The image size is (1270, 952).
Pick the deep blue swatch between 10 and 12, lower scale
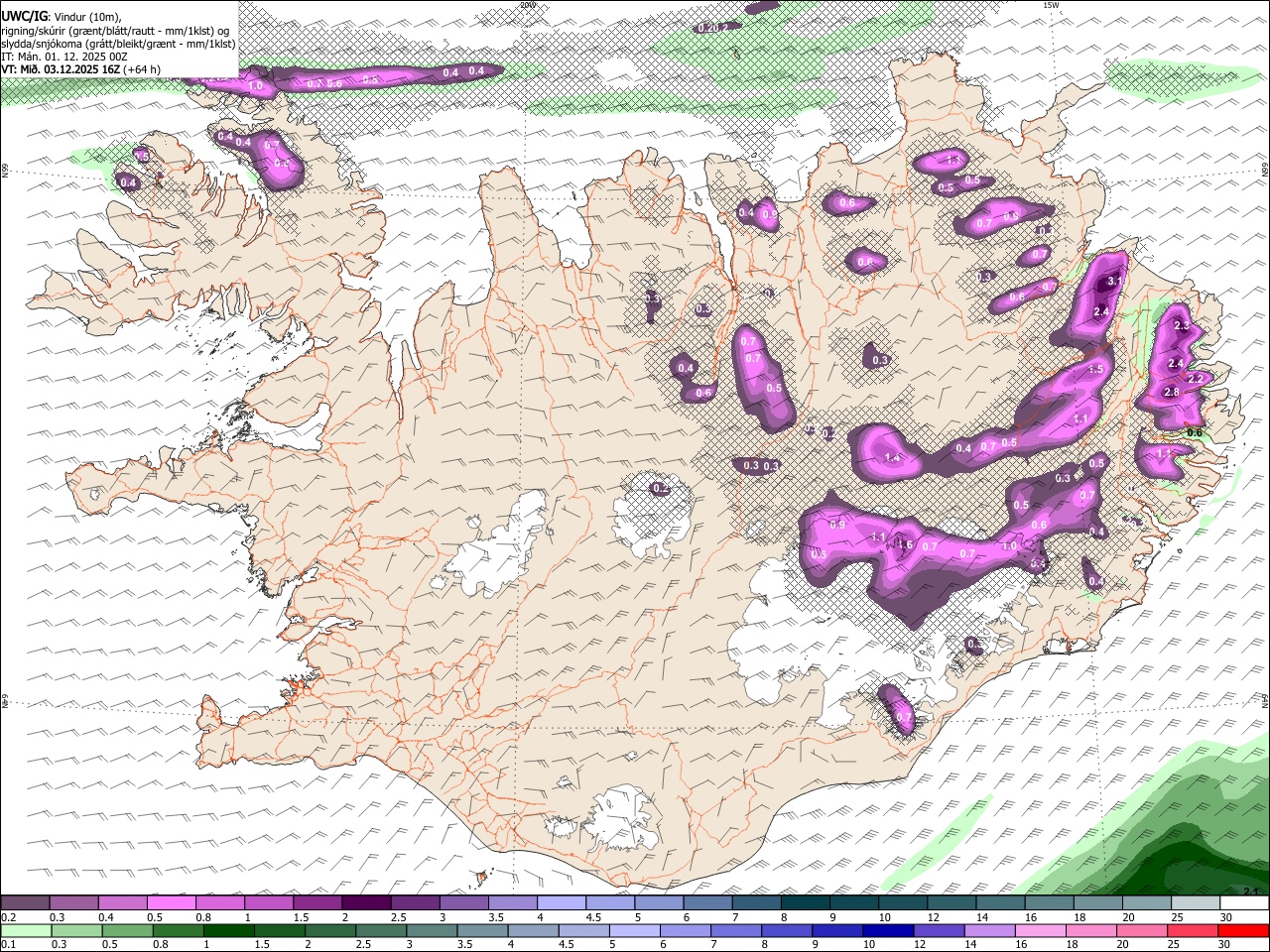(x=889, y=931)
